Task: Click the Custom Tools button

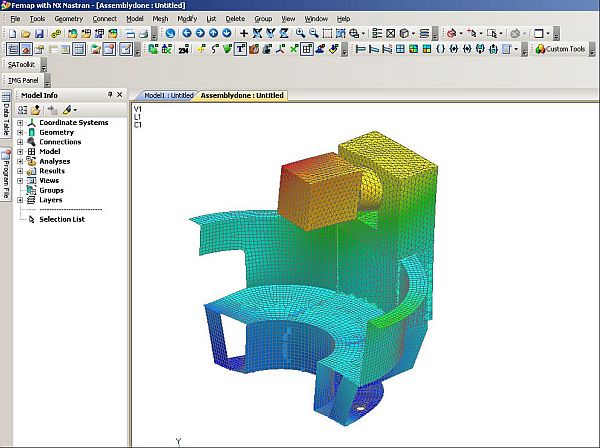Action: tap(561, 49)
